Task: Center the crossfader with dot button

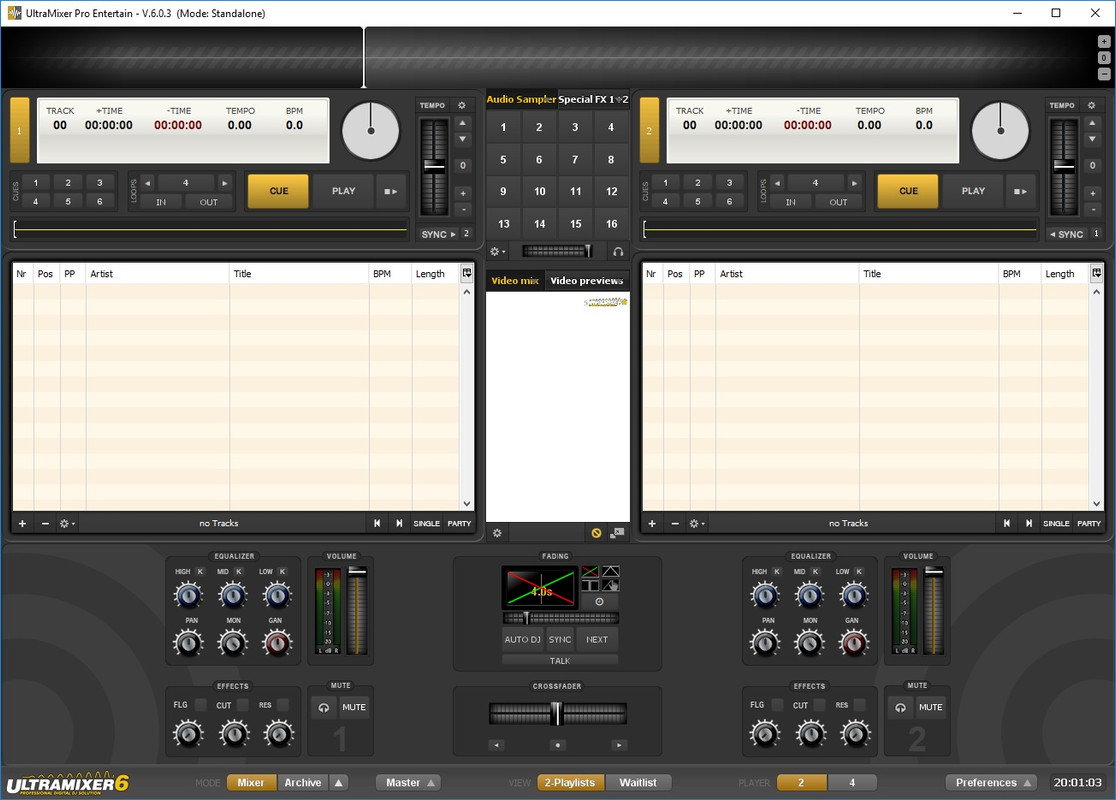Action: (558, 745)
